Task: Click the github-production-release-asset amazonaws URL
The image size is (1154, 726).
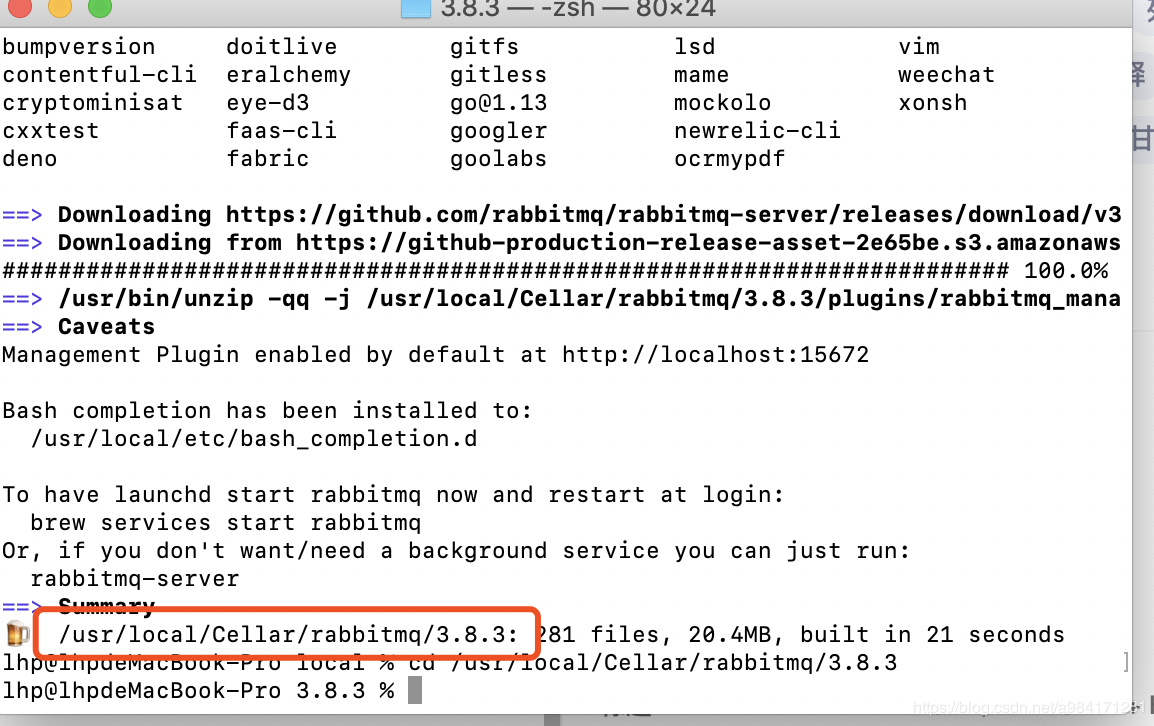Action: (x=708, y=243)
